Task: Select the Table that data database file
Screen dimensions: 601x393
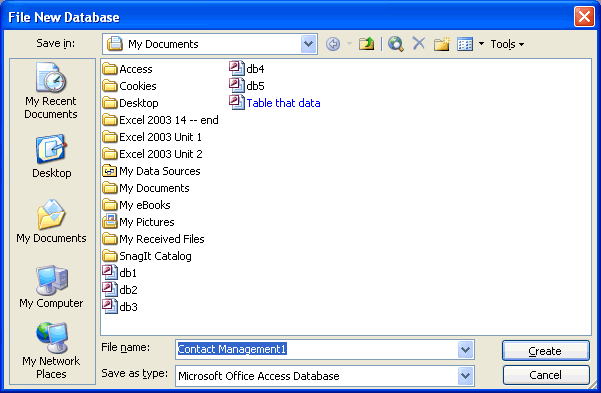Action: coord(275,102)
